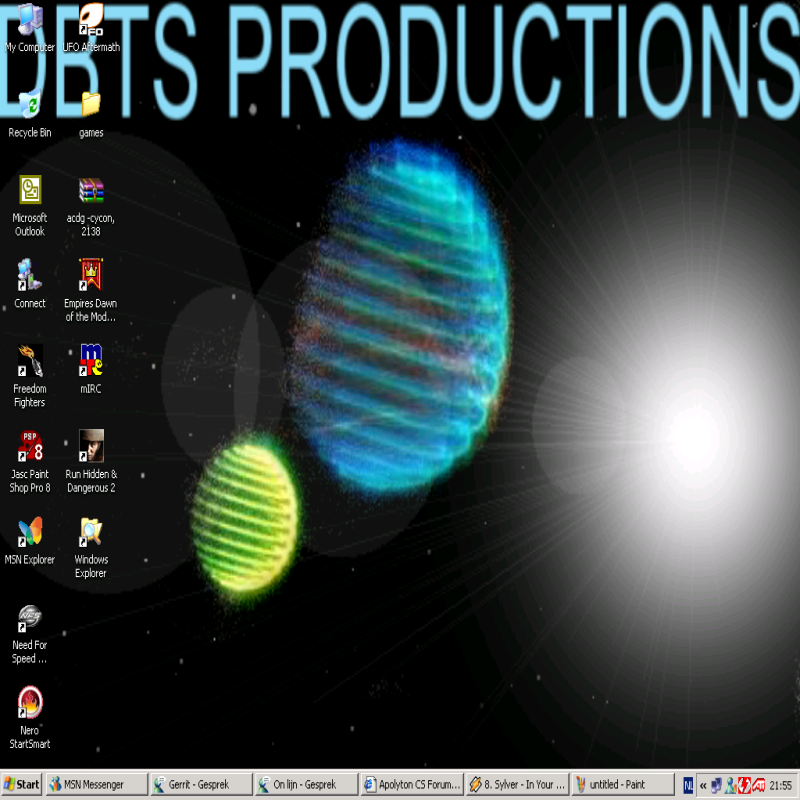Select the UFO Aftermath shortcut
This screenshot has width=800, height=800.
pyautogui.click(x=91, y=20)
